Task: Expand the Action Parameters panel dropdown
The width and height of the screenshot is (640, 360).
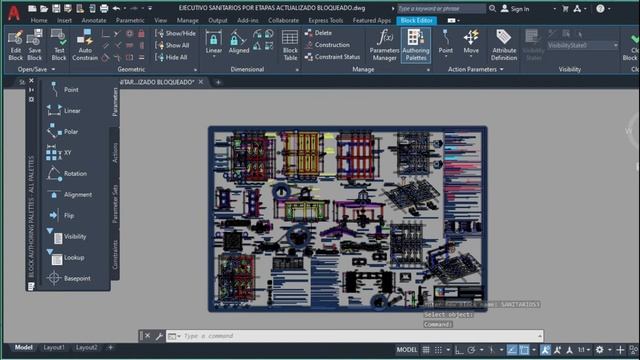Action: coord(502,69)
